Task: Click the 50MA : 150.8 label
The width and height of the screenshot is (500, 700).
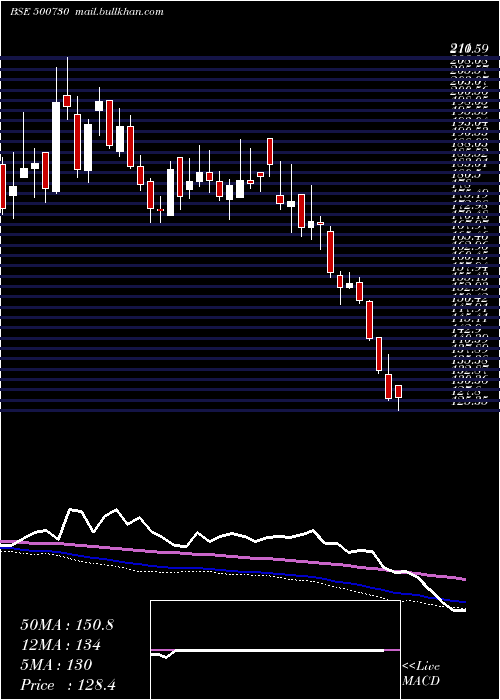Action: 67,625
